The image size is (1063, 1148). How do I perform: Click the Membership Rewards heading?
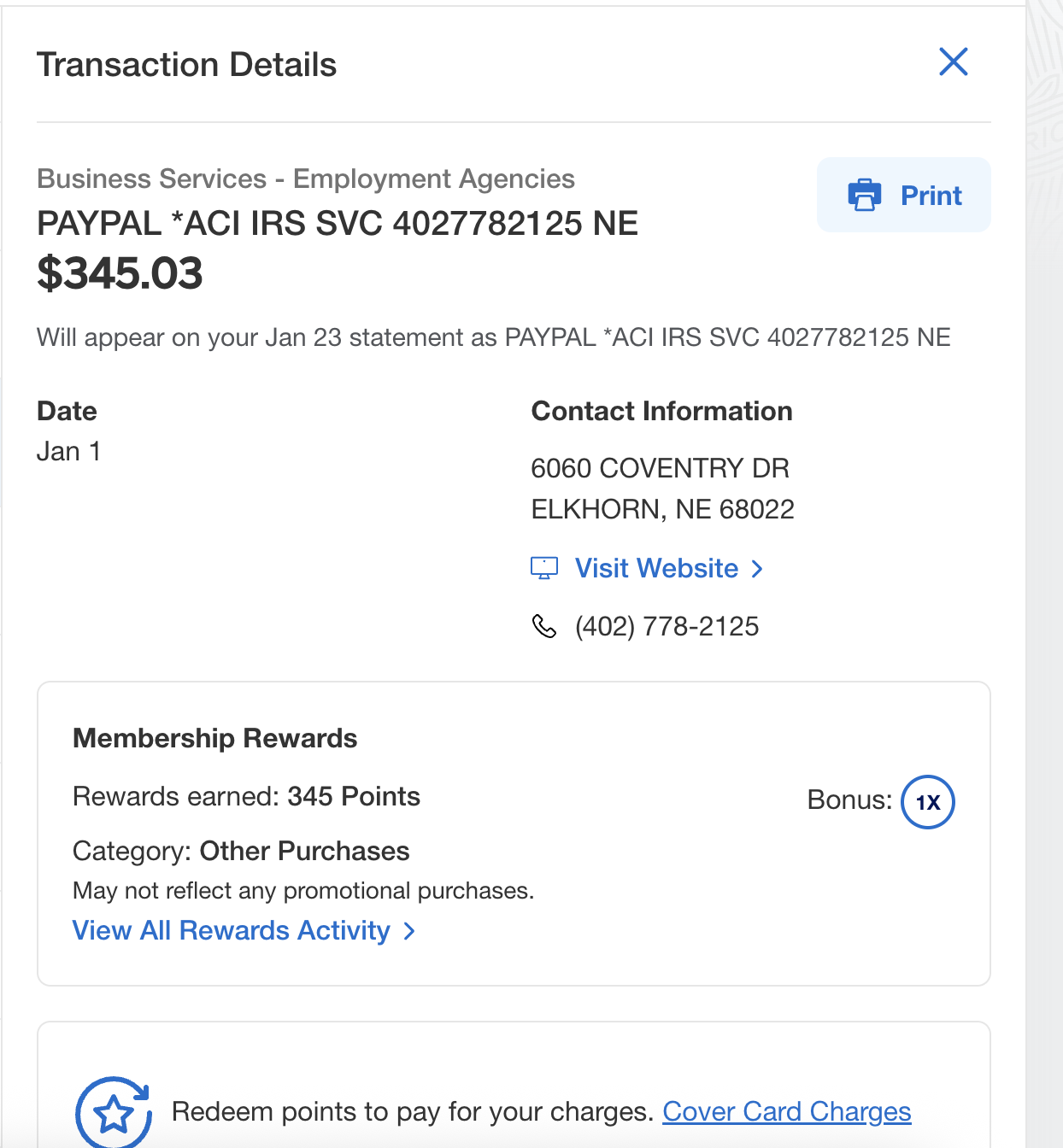point(215,738)
